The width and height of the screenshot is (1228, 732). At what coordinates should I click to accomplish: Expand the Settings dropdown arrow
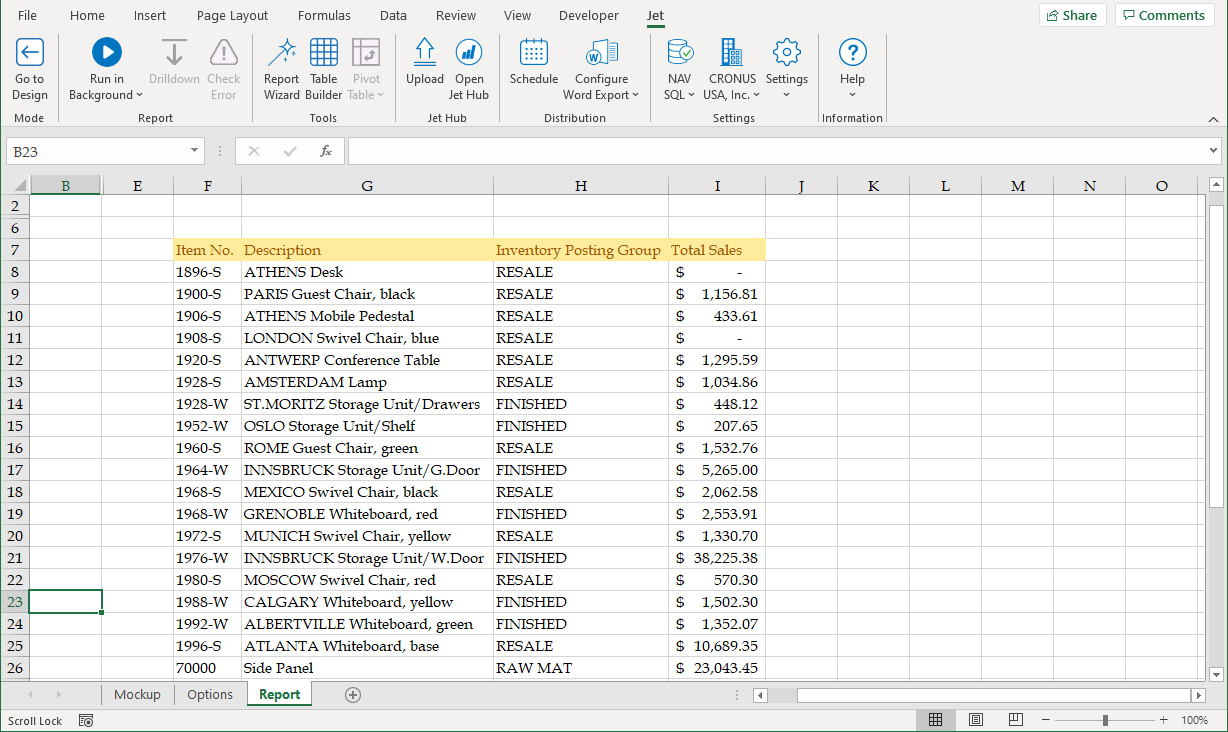click(787, 96)
